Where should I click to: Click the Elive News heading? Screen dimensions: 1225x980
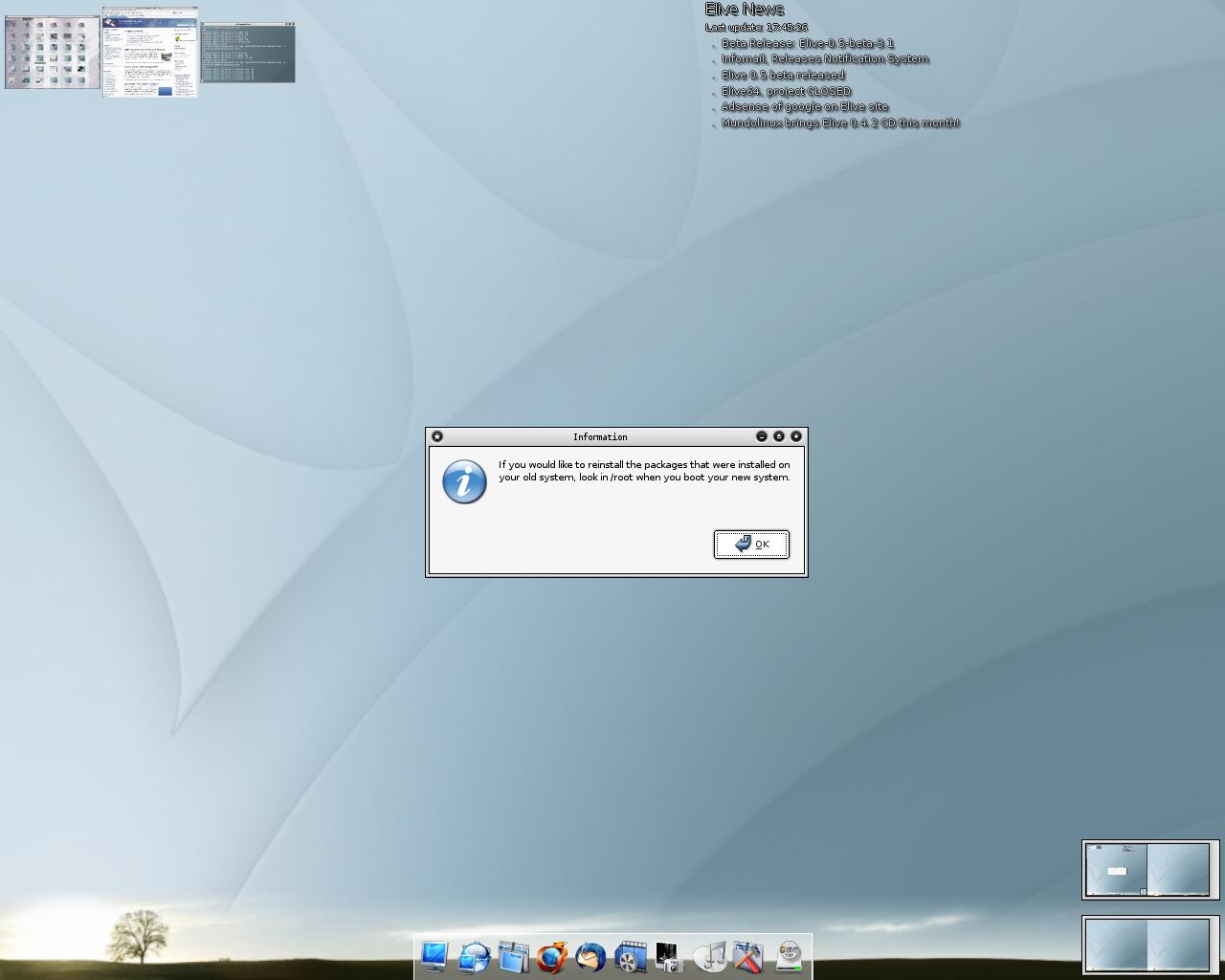[745, 10]
